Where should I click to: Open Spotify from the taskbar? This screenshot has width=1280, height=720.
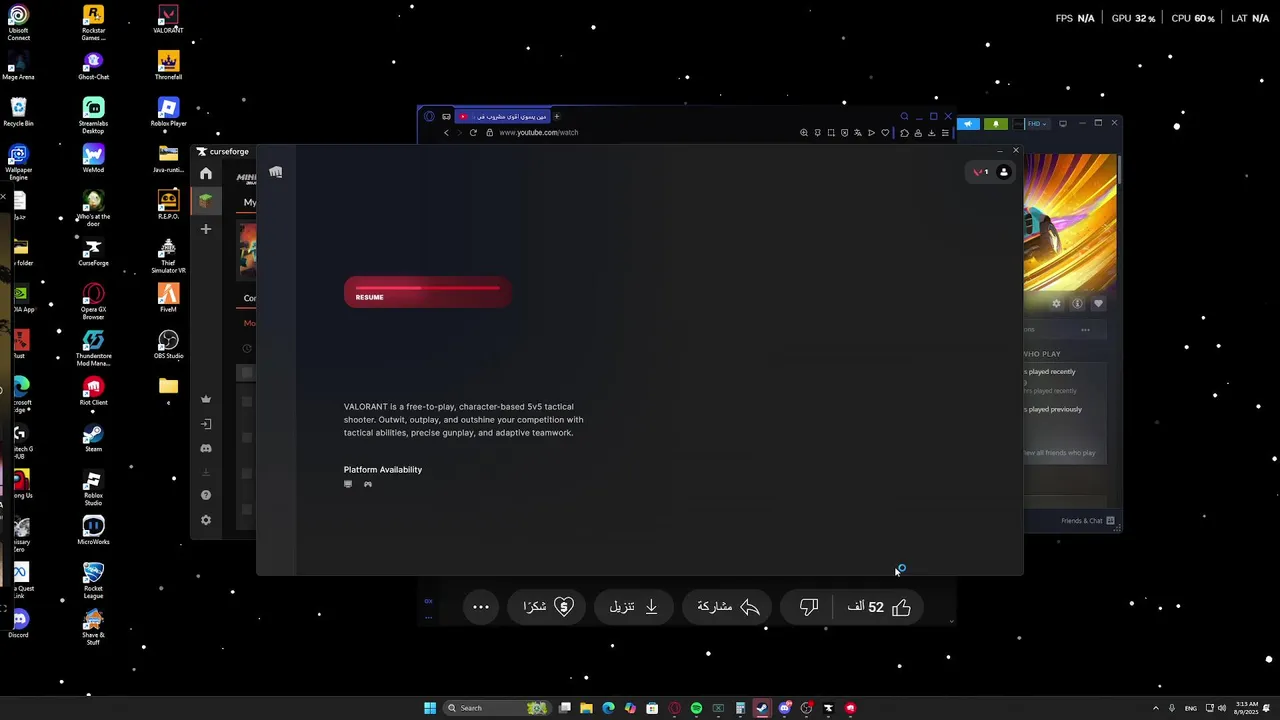[696, 708]
